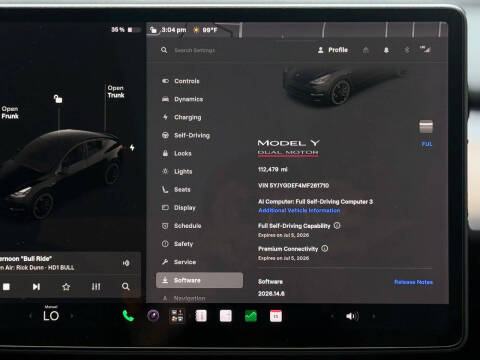Open climate controls via LO temperature
Image resolution: width=480 pixels, height=360 pixels.
(x=51, y=316)
